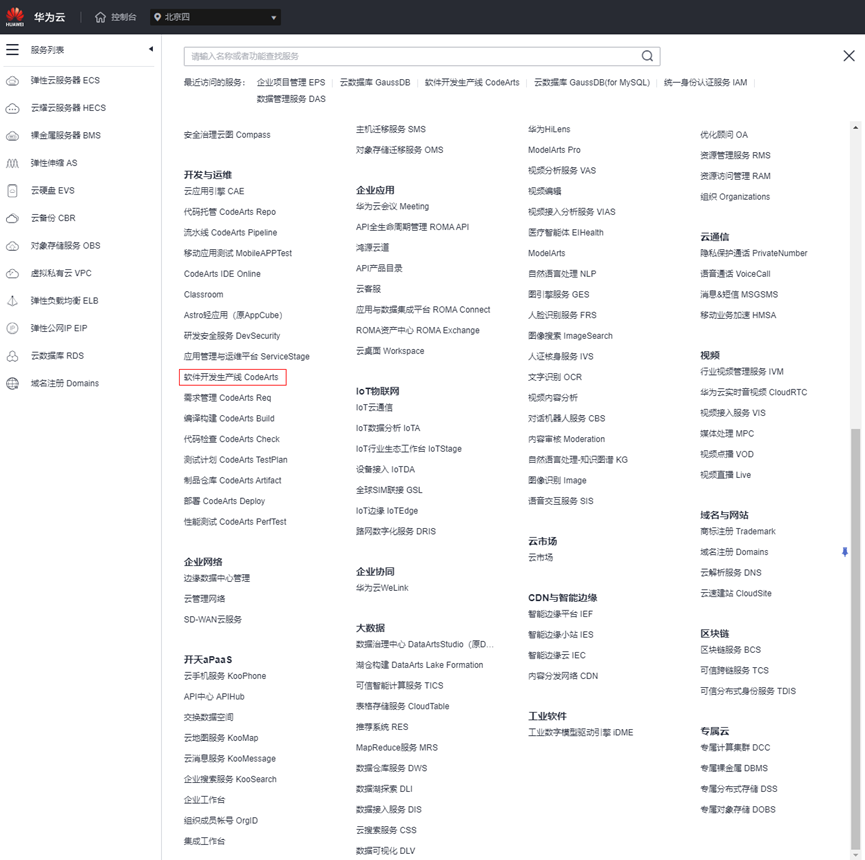Click the service search magnifier icon
865x860 pixels.
coord(647,56)
